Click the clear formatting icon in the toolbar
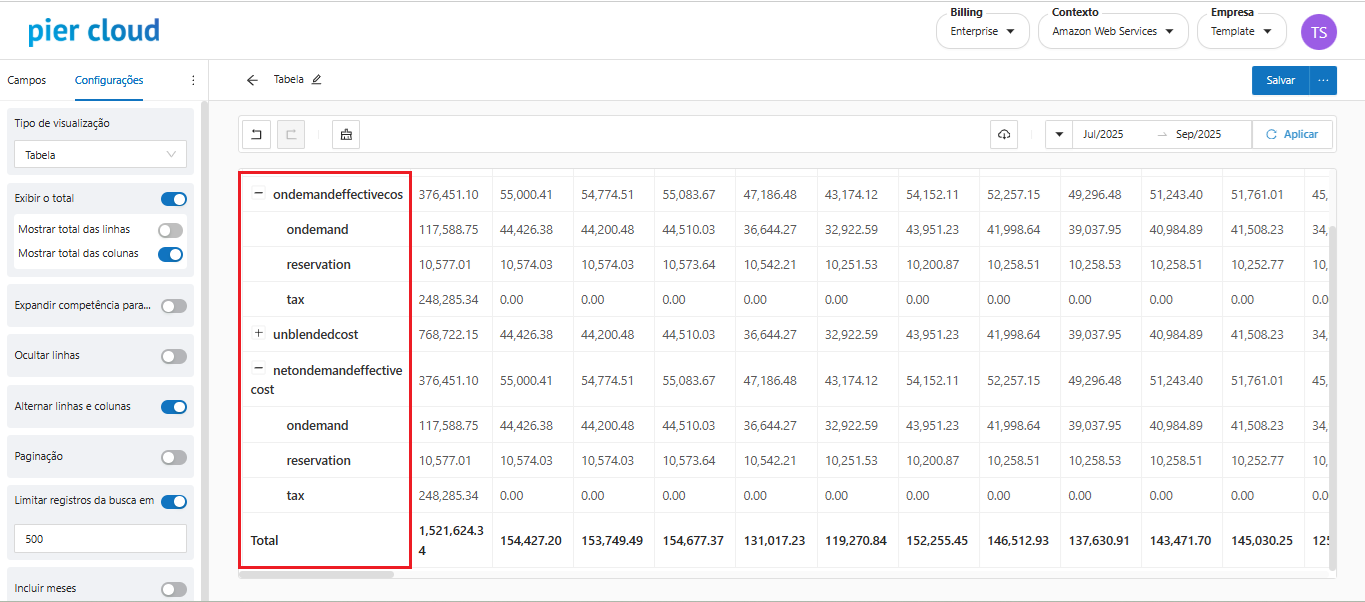 [x=346, y=135]
